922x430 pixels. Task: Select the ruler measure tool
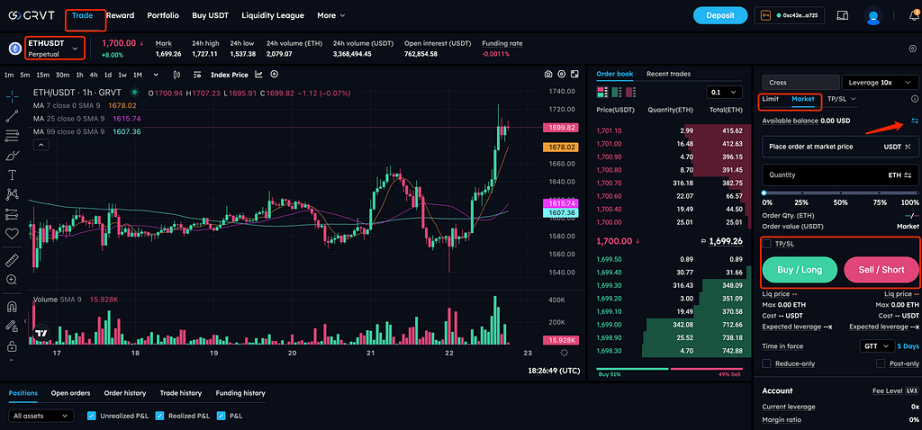tap(12, 260)
